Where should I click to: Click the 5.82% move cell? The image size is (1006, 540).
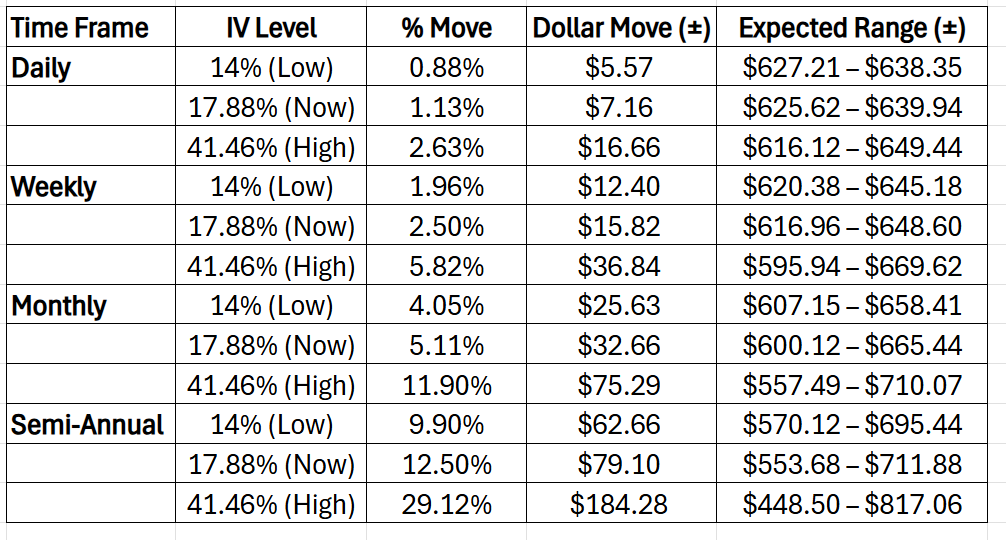447,267
